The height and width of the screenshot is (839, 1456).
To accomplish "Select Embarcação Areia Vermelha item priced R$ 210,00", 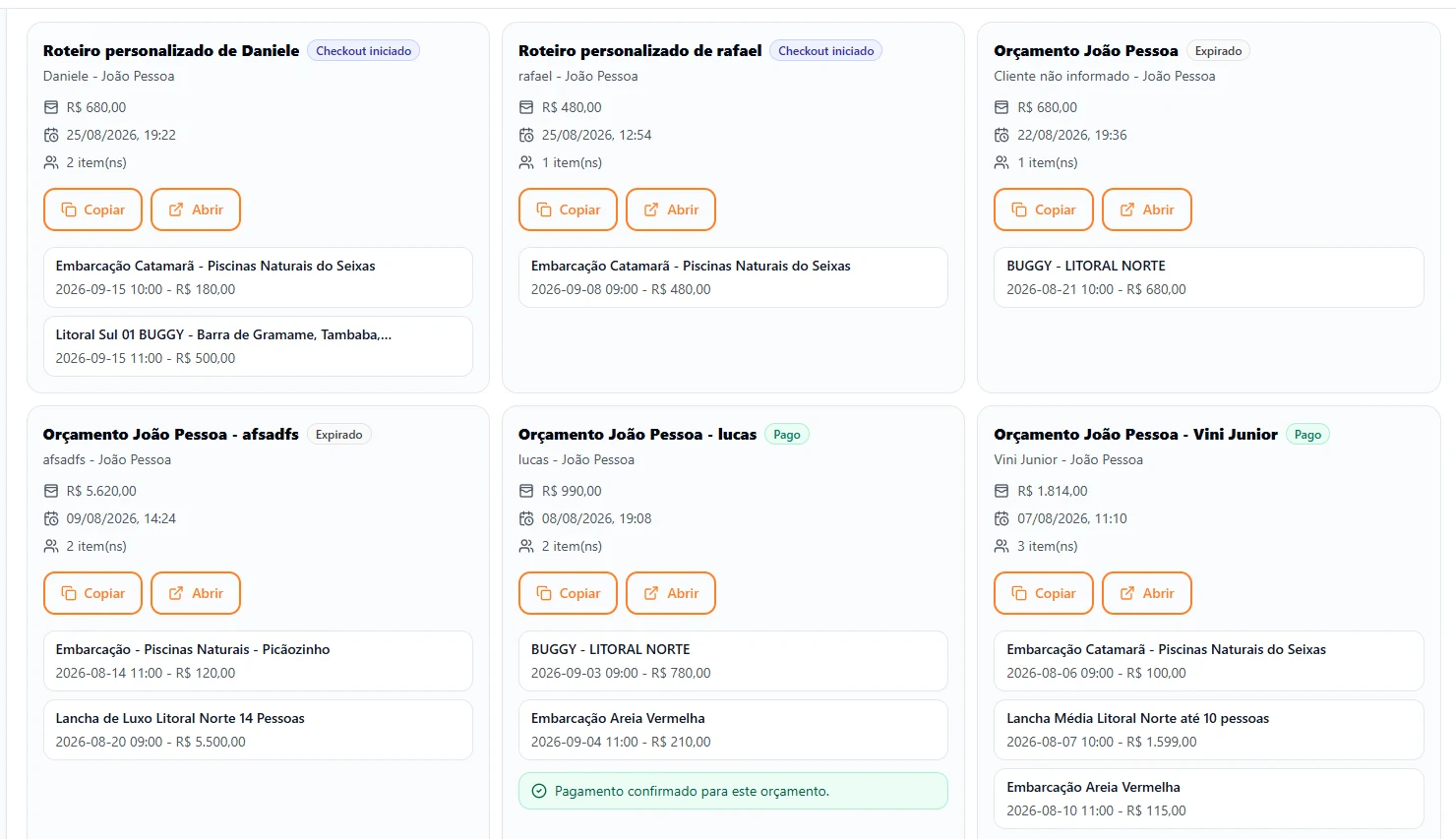I will 733,730.
